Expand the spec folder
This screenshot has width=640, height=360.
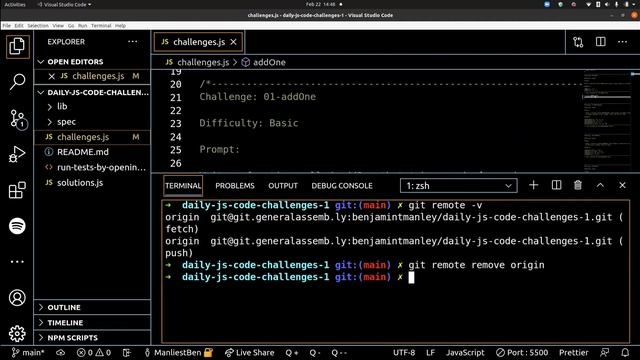tap(92, 122)
